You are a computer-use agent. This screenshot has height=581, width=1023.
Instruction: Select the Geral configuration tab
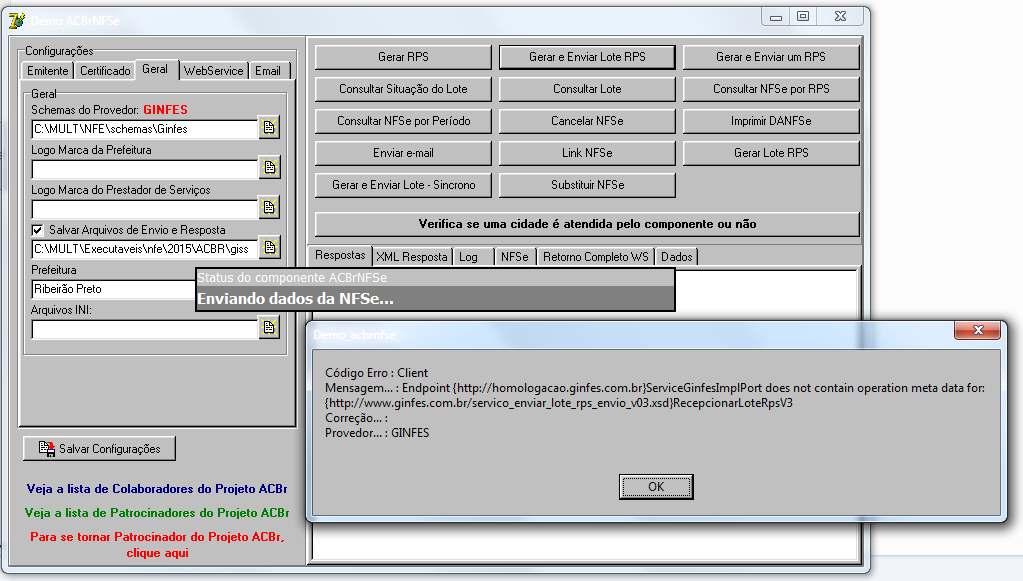[x=155, y=69]
